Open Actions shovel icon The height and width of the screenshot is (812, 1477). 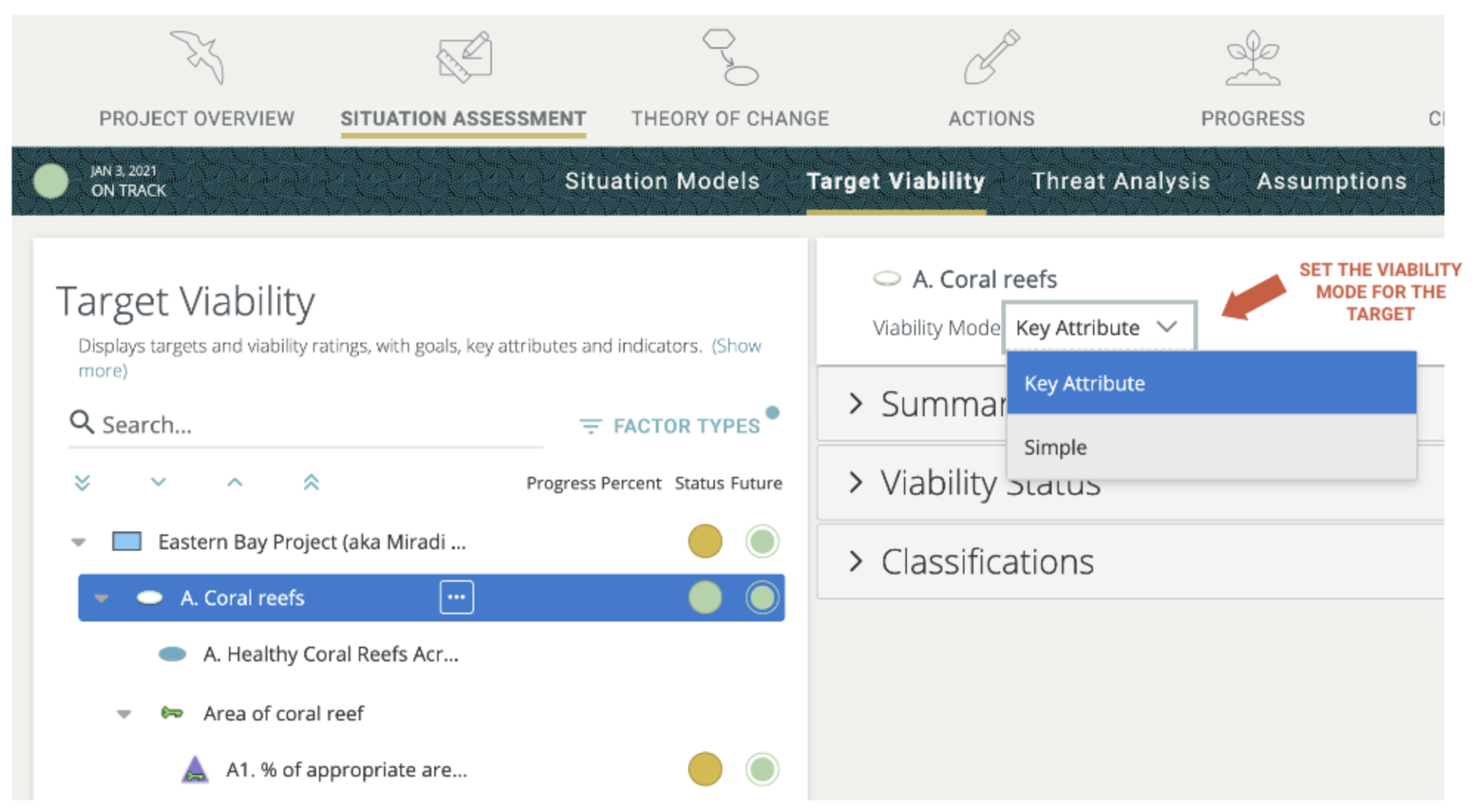pos(991,57)
